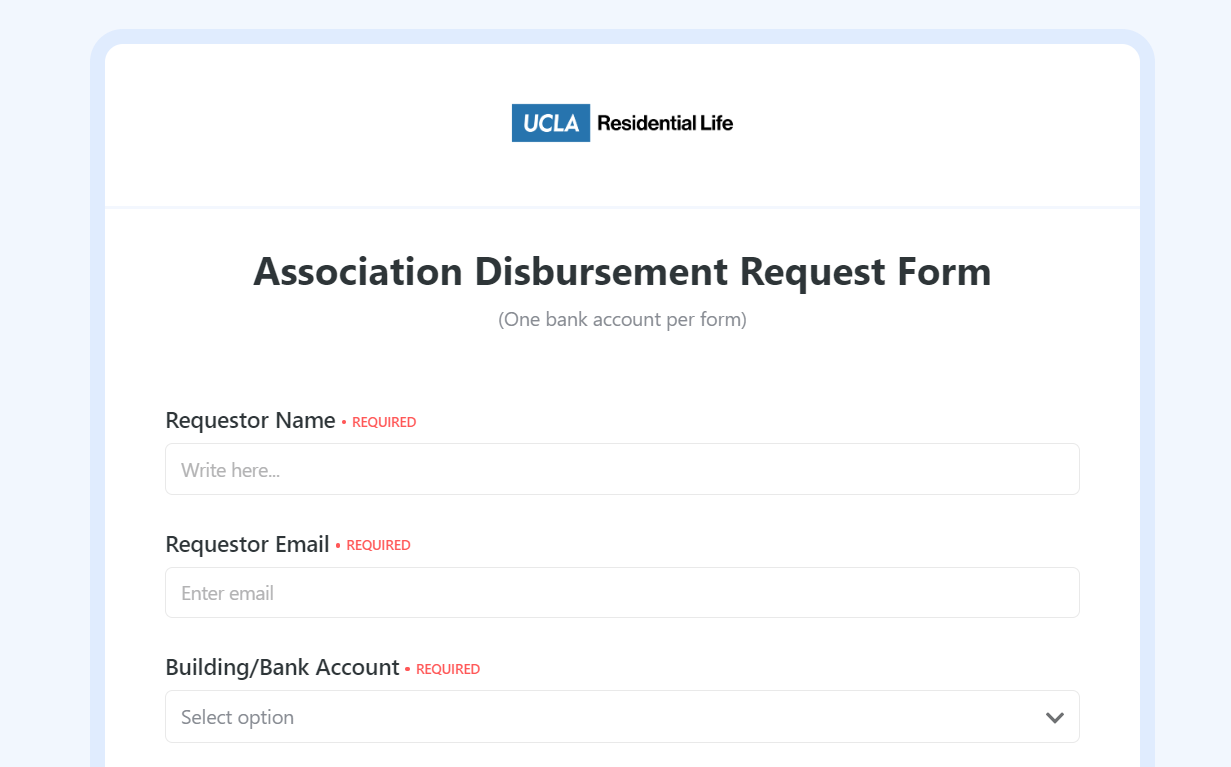
Task: Click REQUIRED next to Building/Bank Account
Action: (x=447, y=669)
